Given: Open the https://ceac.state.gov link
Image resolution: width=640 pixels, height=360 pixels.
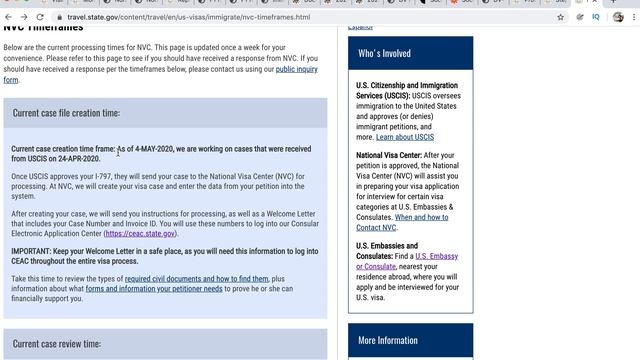Looking at the screenshot, I should pos(140,233).
